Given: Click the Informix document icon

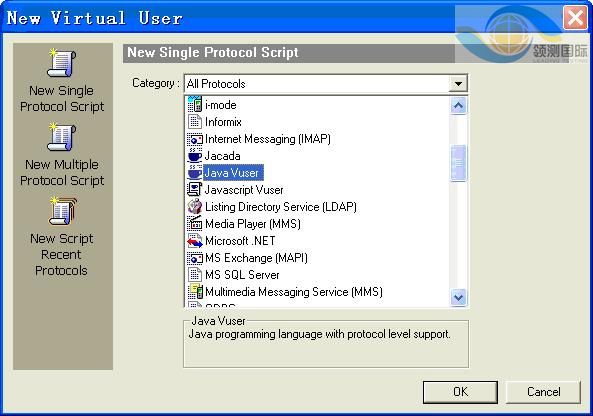Looking at the screenshot, I should (195, 122).
